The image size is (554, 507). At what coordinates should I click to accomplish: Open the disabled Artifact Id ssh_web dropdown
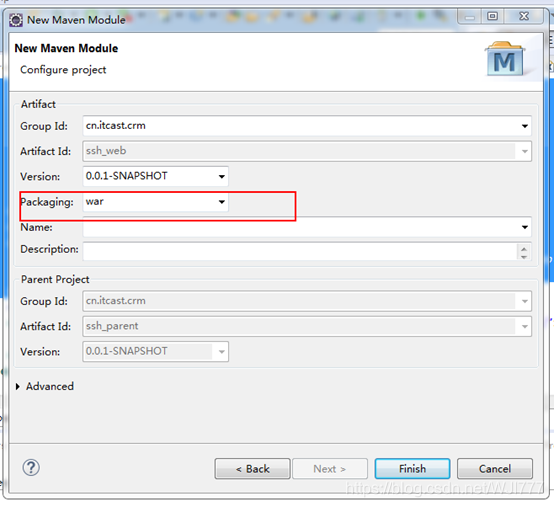tap(525, 151)
